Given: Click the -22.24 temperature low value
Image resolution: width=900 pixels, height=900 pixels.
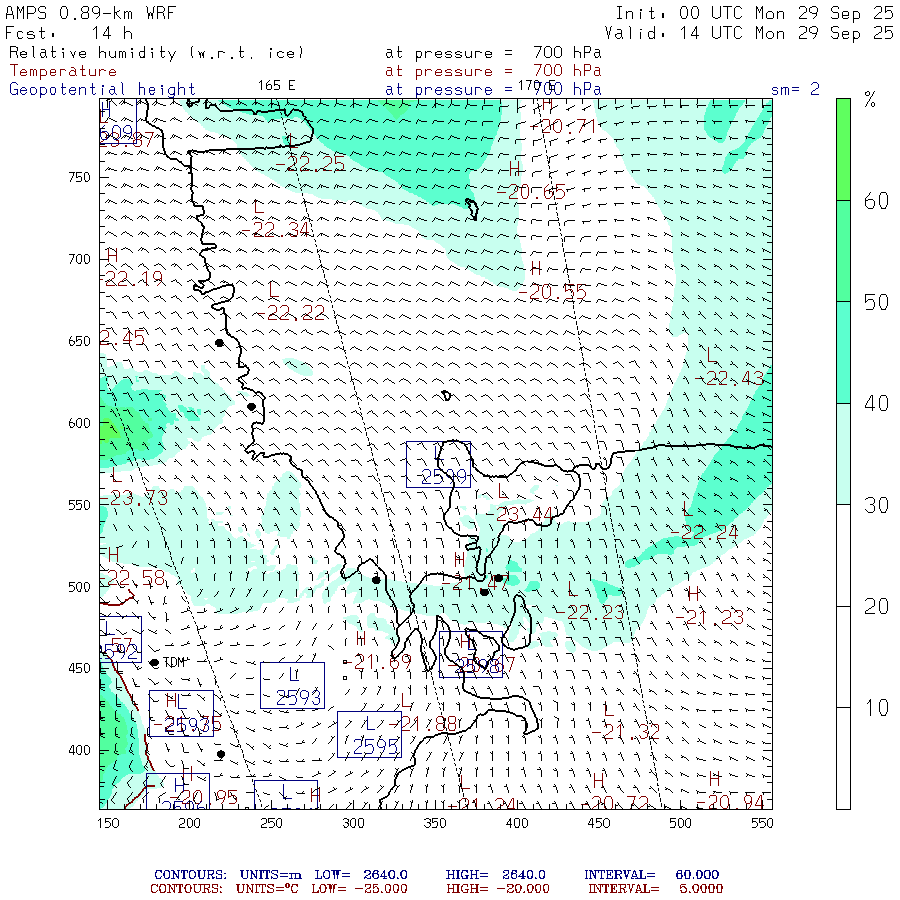Looking at the screenshot, I should tap(704, 533).
